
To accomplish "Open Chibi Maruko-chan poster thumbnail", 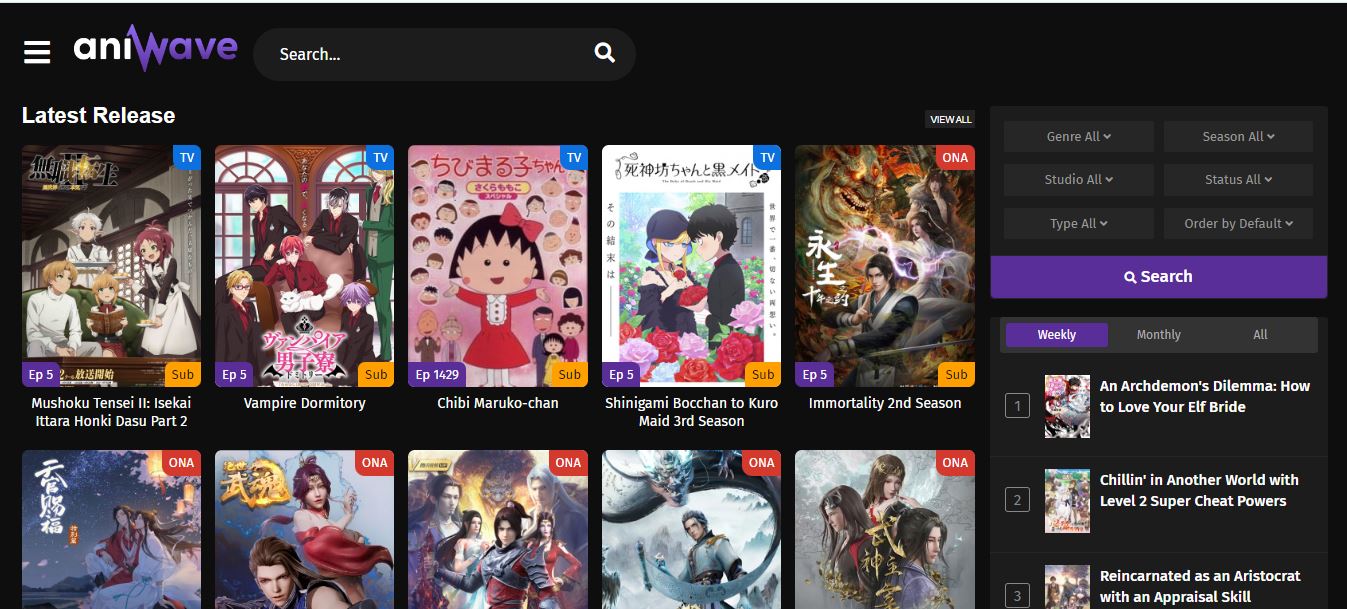I will (498, 266).
